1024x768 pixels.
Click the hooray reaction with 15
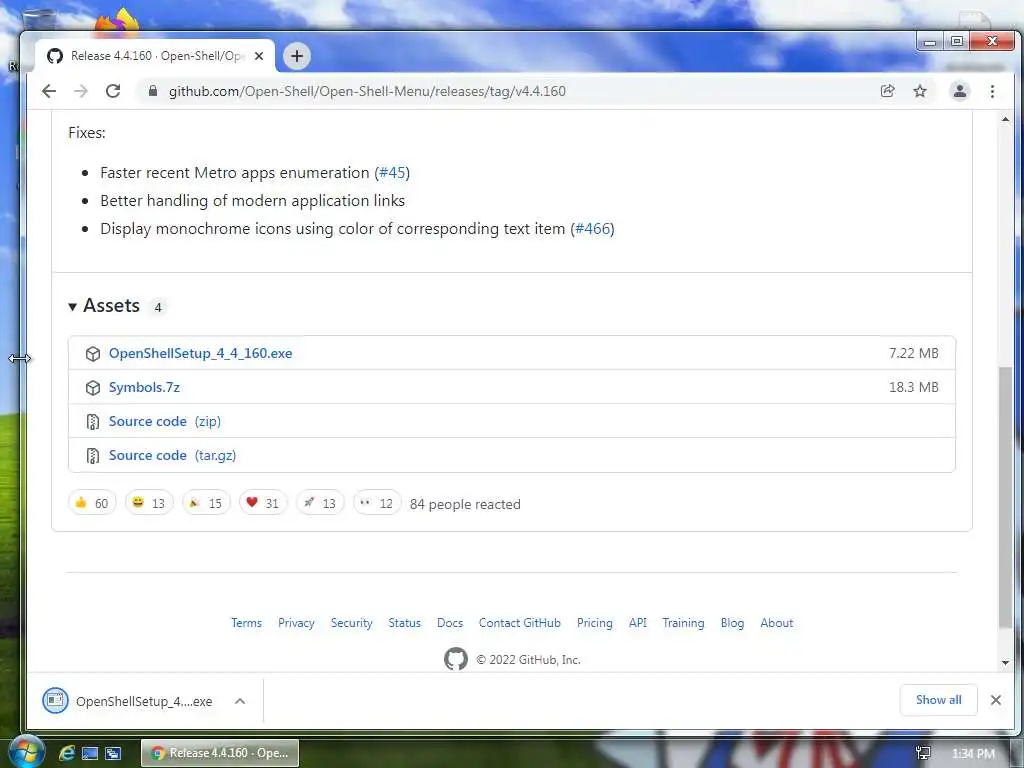(206, 503)
